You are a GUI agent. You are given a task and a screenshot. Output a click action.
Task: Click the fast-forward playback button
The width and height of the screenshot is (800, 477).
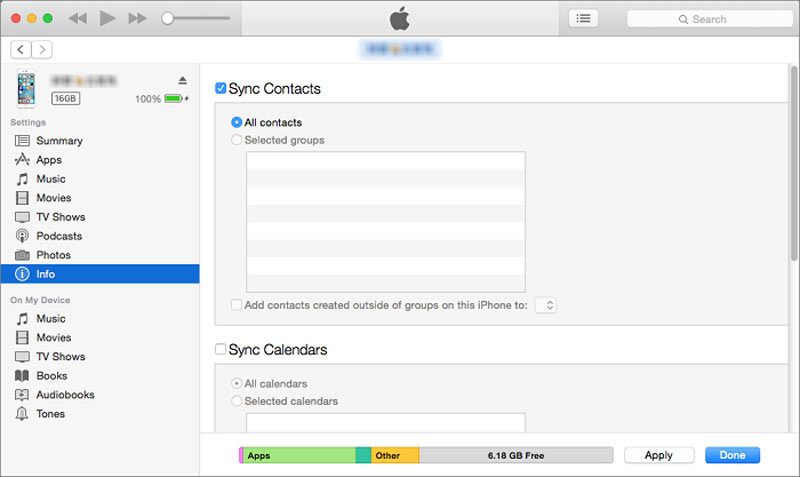pyautogui.click(x=137, y=19)
